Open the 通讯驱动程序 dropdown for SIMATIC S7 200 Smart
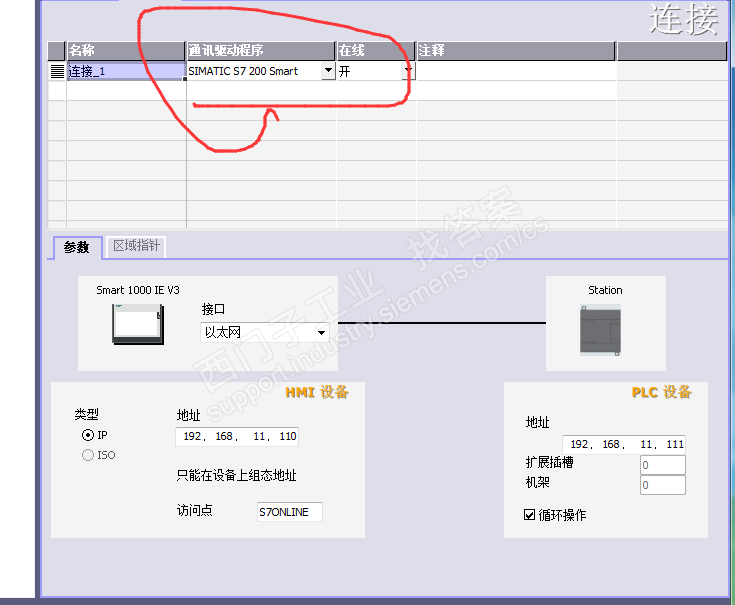735x605 pixels. [x=328, y=71]
